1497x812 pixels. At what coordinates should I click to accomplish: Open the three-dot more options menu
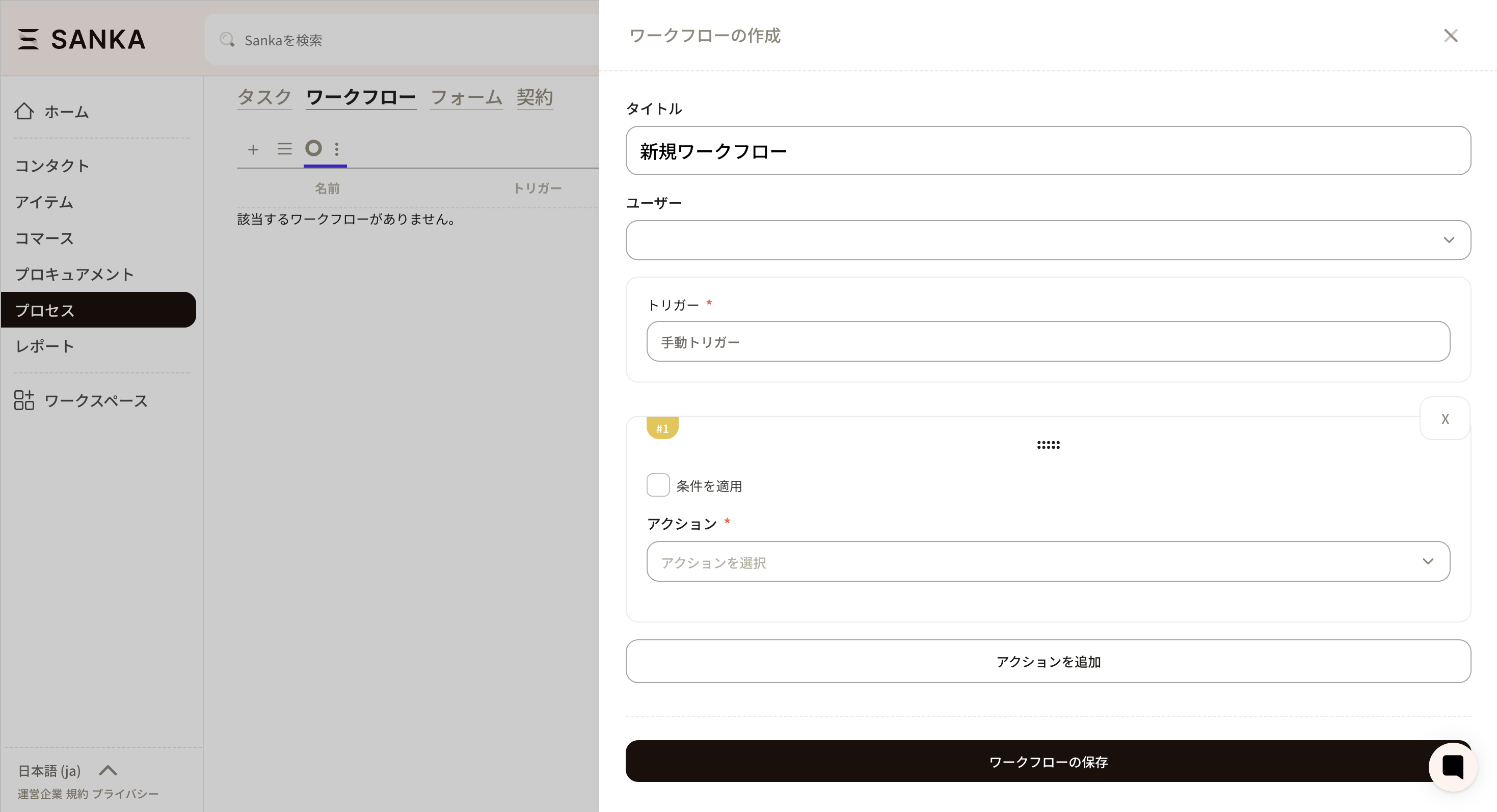pos(337,149)
